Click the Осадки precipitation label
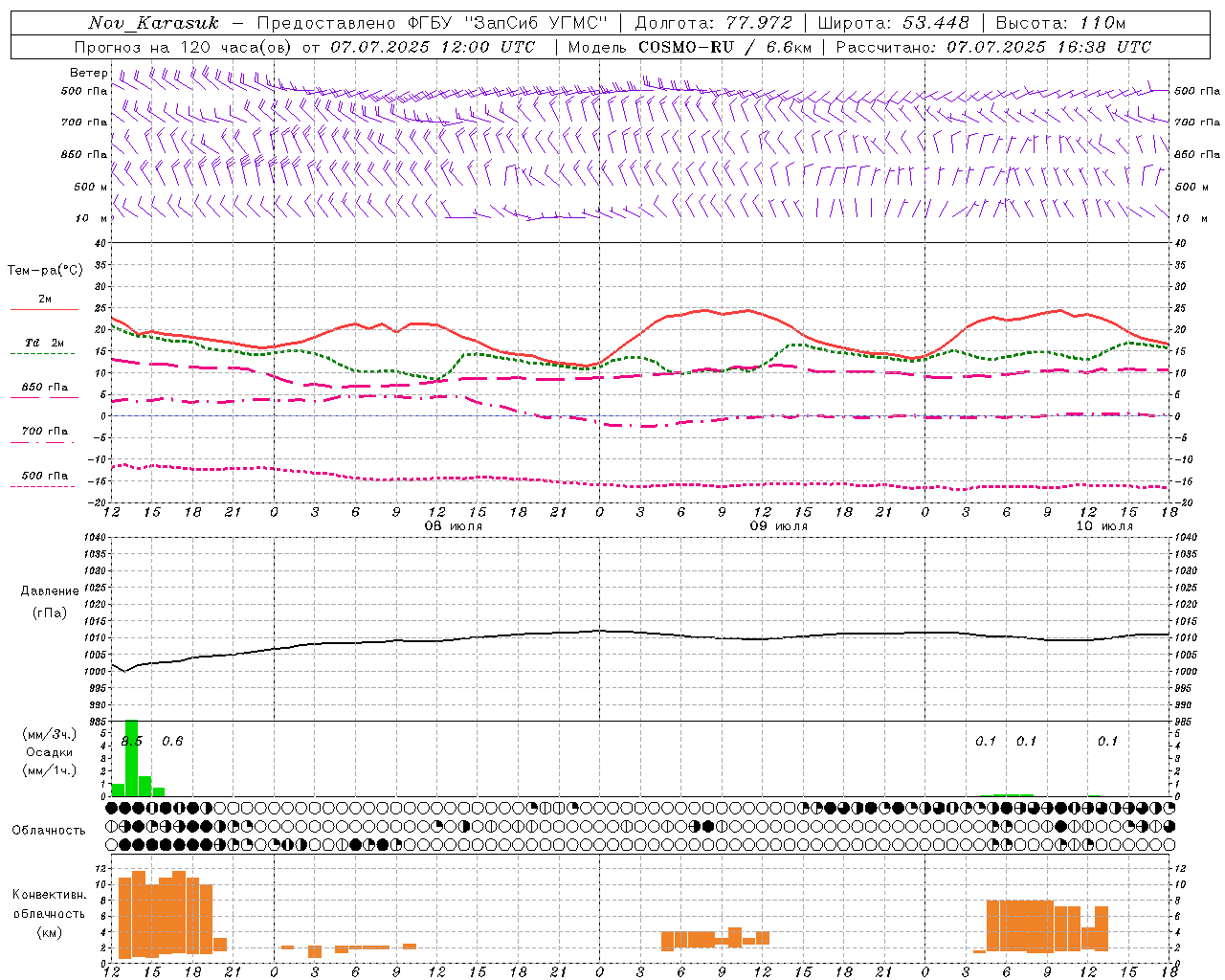This screenshot has height=980, width=1225. [x=49, y=752]
